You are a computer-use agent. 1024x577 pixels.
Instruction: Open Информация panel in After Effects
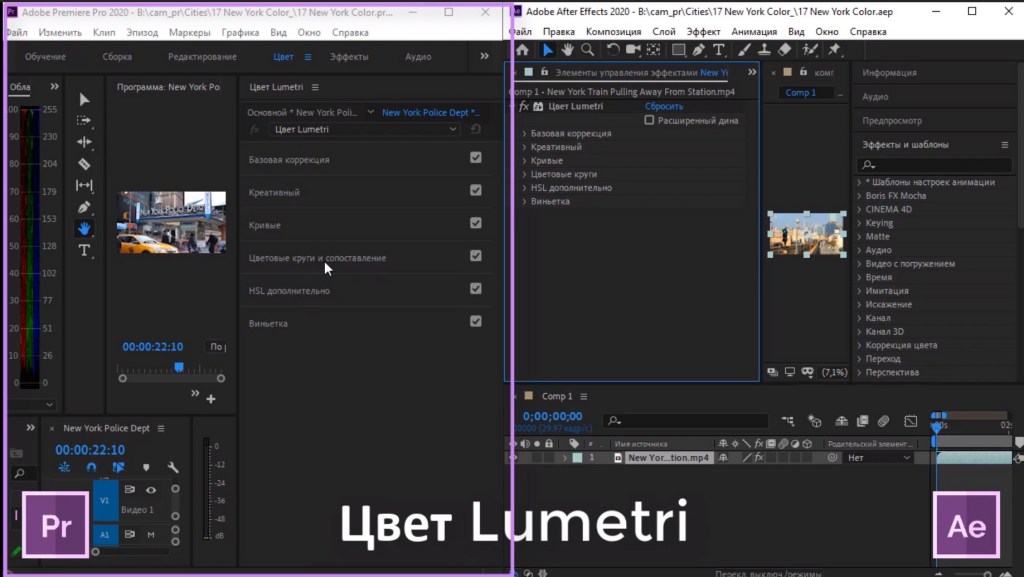(889, 72)
